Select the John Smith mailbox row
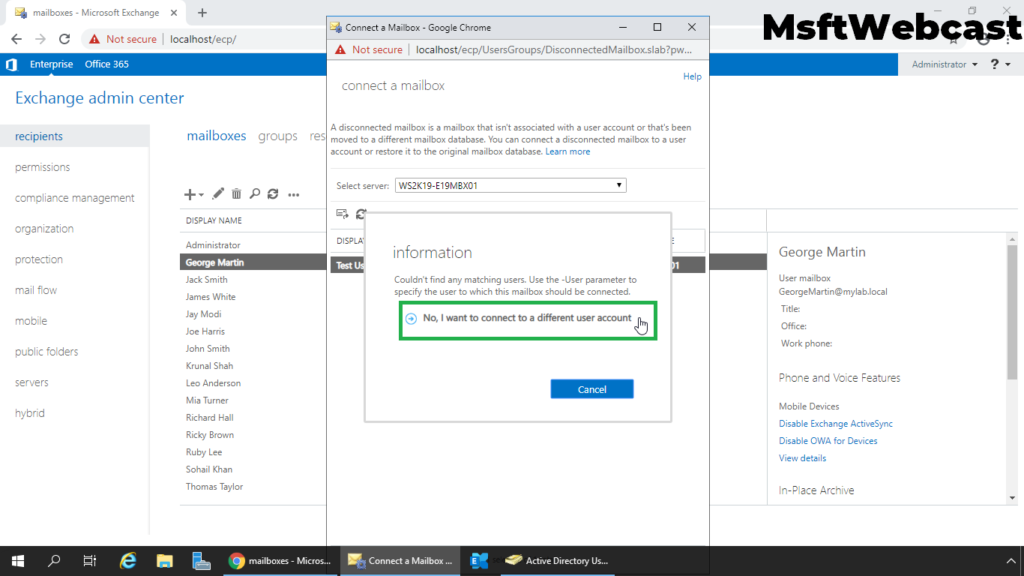The height and width of the screenshot is (576, 1024). (x=253, y=349)
